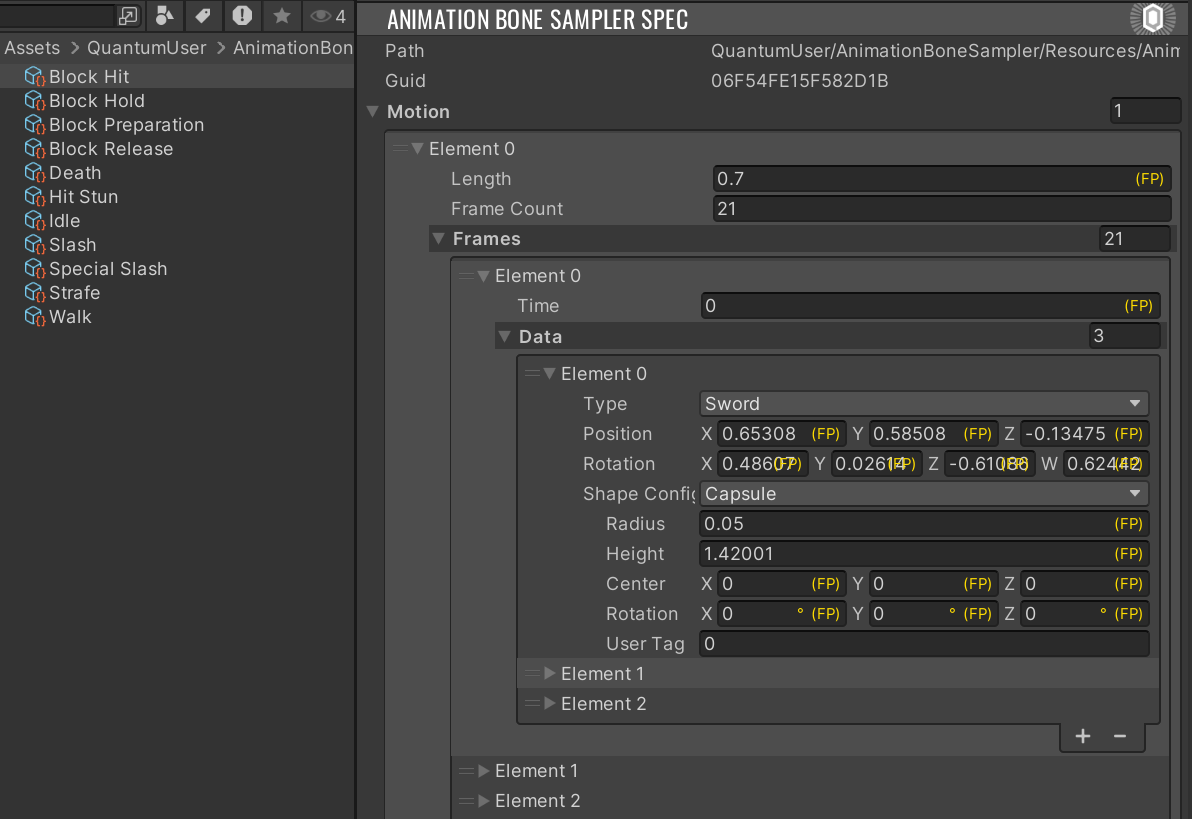Screen dimensions: 1192x819
Task: Collapse the Motion section
Action: click(x=373, y=112)
